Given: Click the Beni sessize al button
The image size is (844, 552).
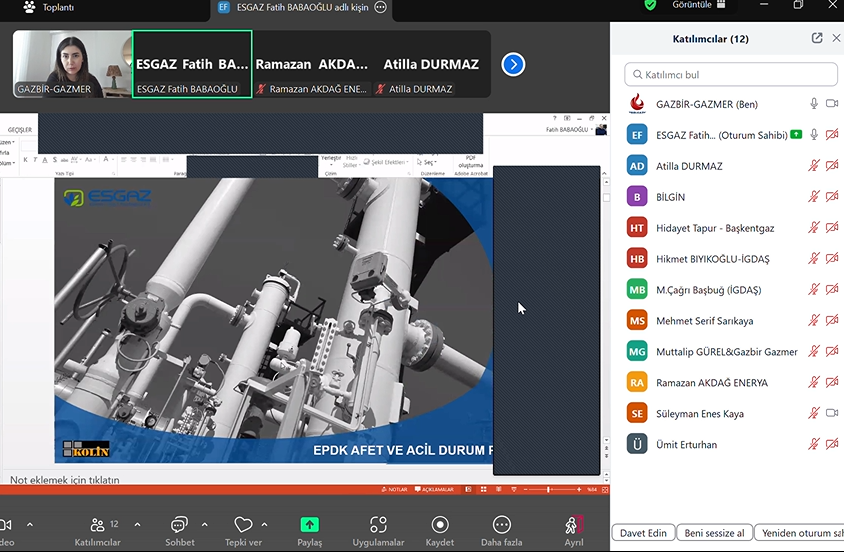Looking at the screenshot, I should pos(714,533).
